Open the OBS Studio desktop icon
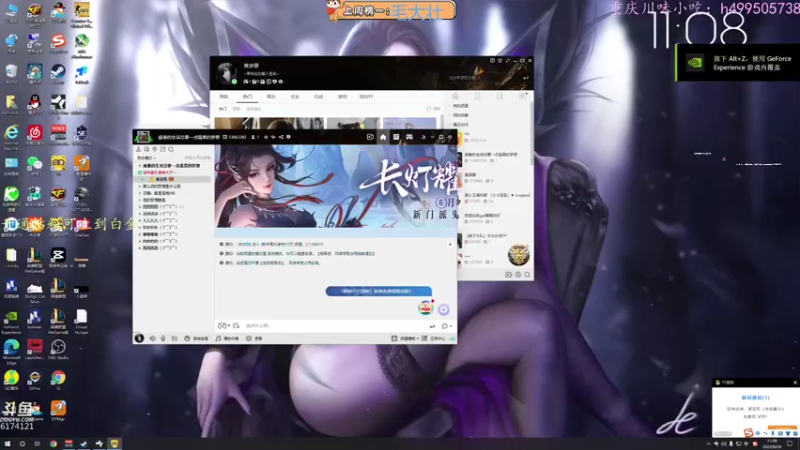The height and width of the screenshot is (450, 800). (58, 349)
